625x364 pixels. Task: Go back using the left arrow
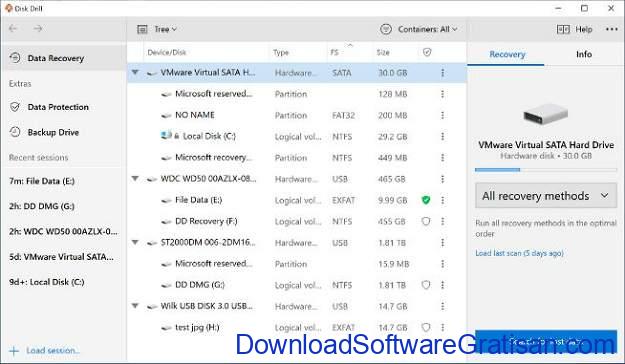click(13, 29)
